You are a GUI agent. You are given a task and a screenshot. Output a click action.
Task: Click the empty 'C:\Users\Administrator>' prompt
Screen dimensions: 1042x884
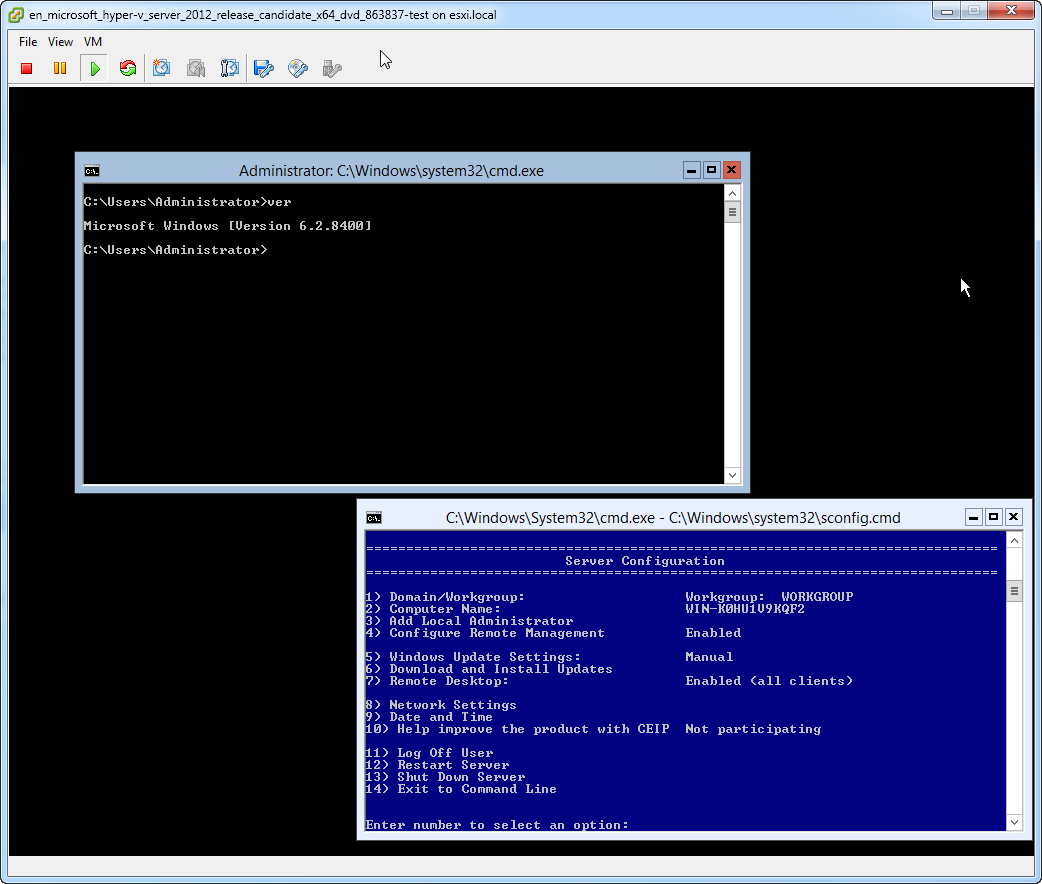pyautogui.click(x=175, y=250)
